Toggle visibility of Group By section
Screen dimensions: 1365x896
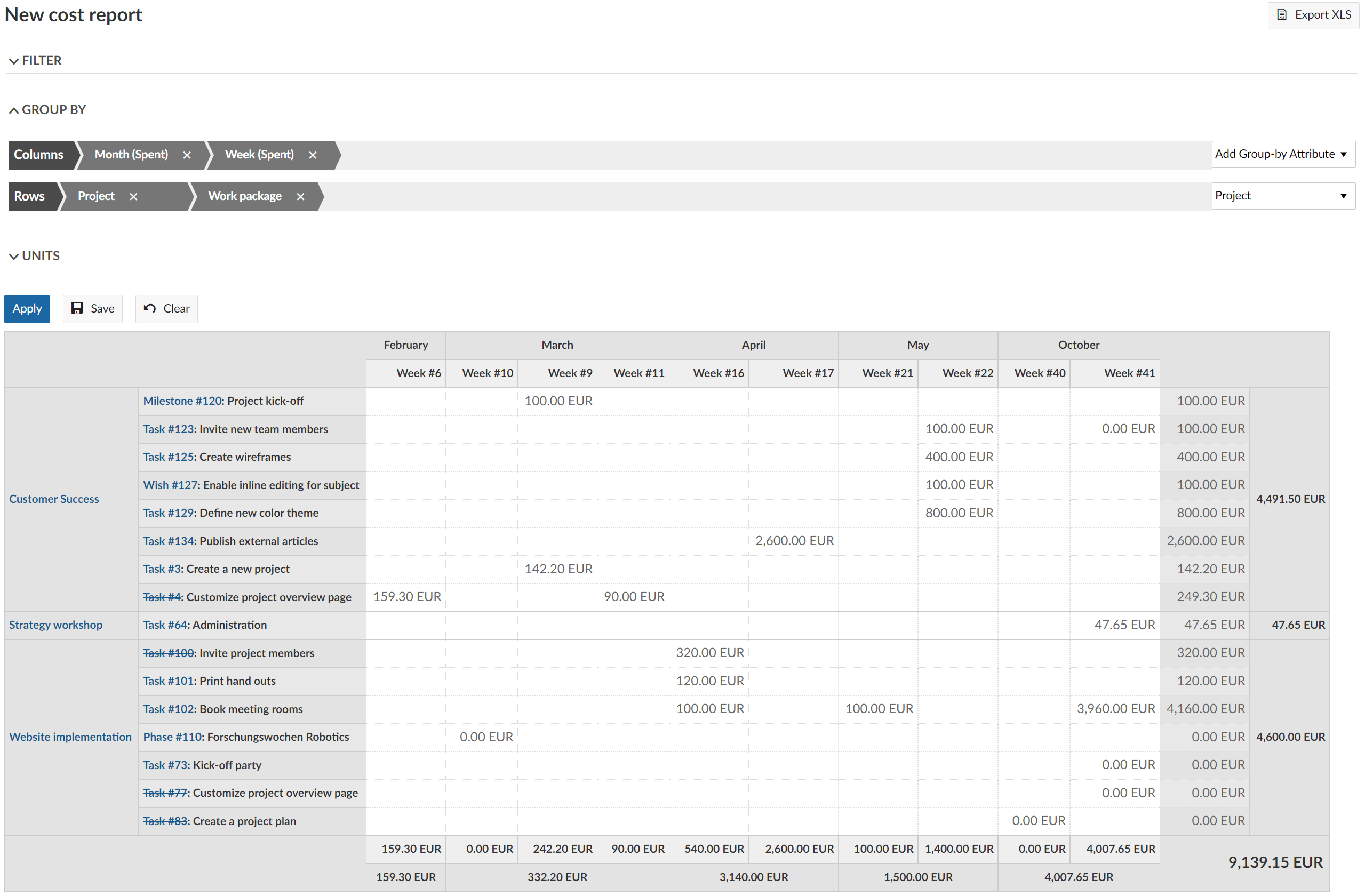[48, 109]
